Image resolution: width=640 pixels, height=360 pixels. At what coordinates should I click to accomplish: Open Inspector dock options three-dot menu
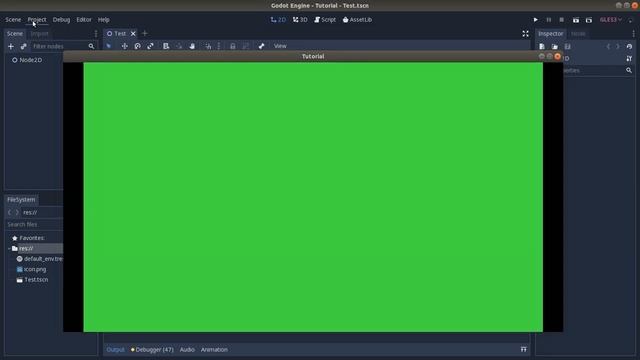(633, 33)
